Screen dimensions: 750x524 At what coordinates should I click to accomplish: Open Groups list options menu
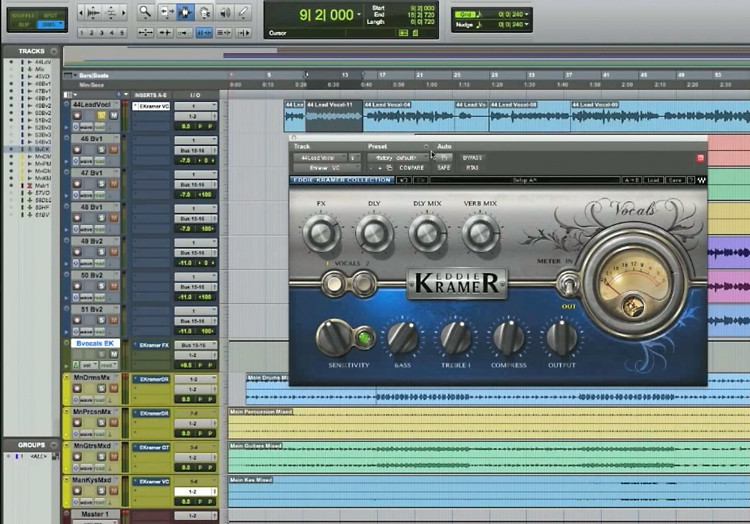click(54, 445)
